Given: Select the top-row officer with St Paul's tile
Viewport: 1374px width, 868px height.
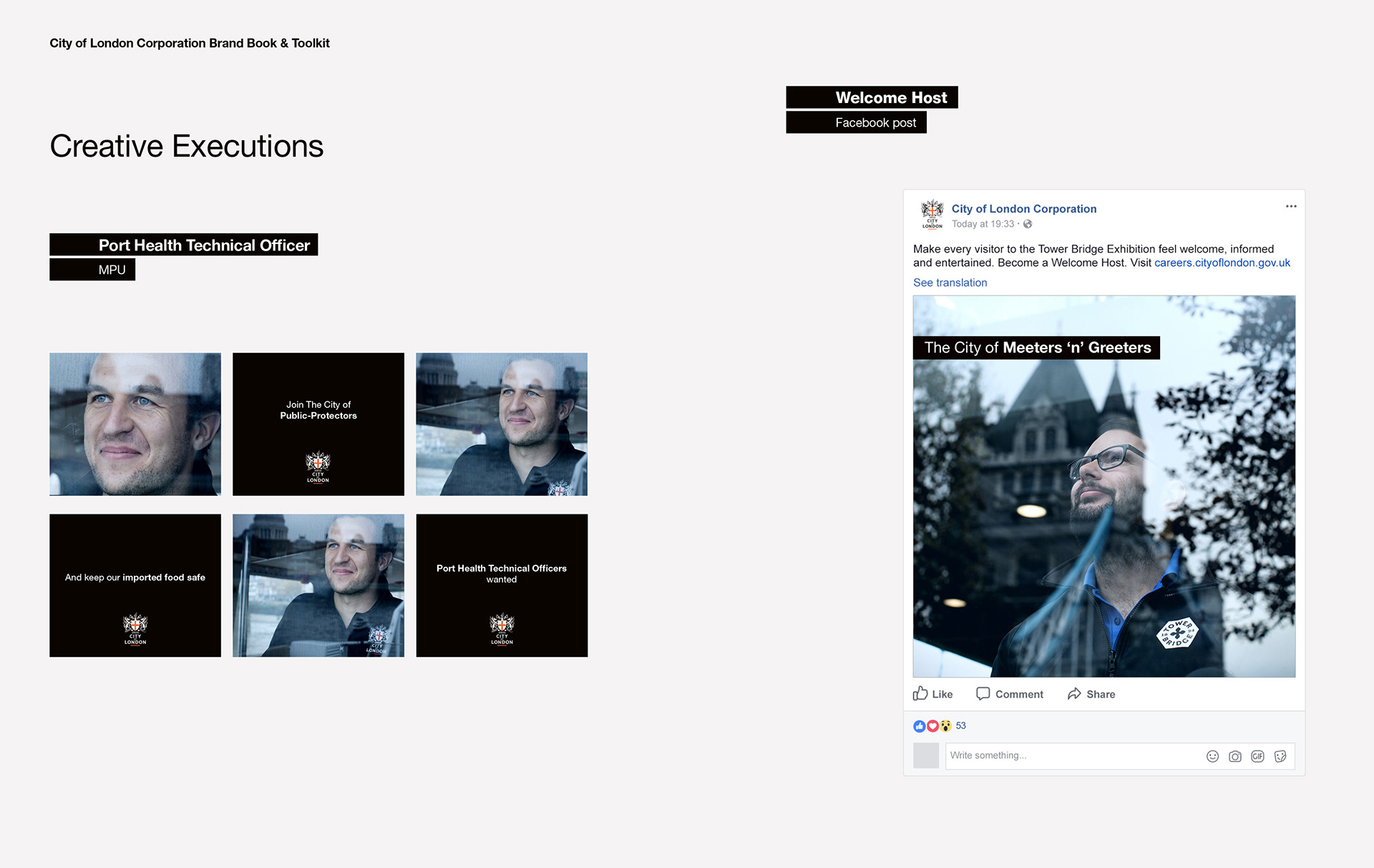Looking at the screenshot, I should pos(502,424).
